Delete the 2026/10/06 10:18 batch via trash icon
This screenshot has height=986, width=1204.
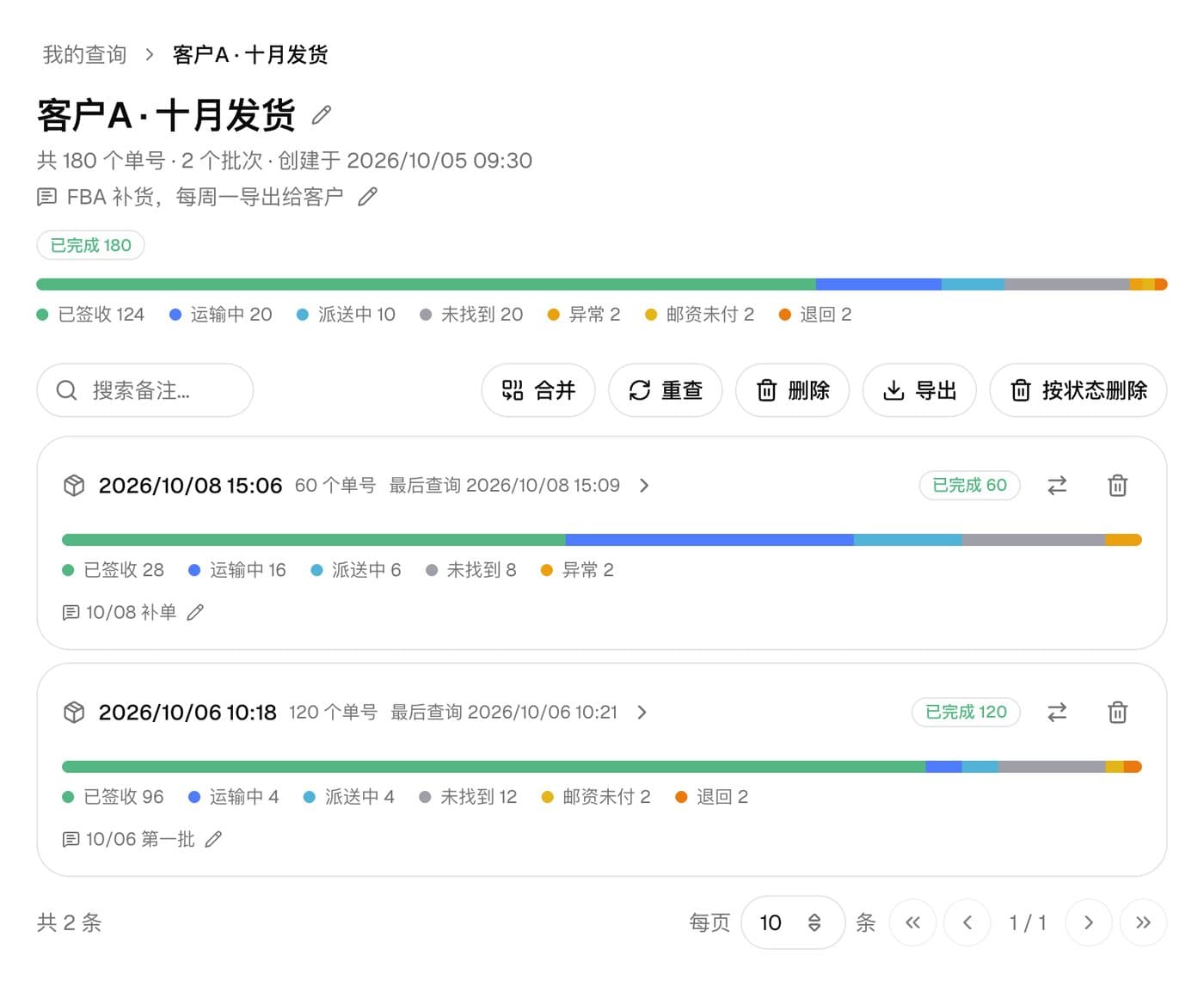(x=1117, y=713)
